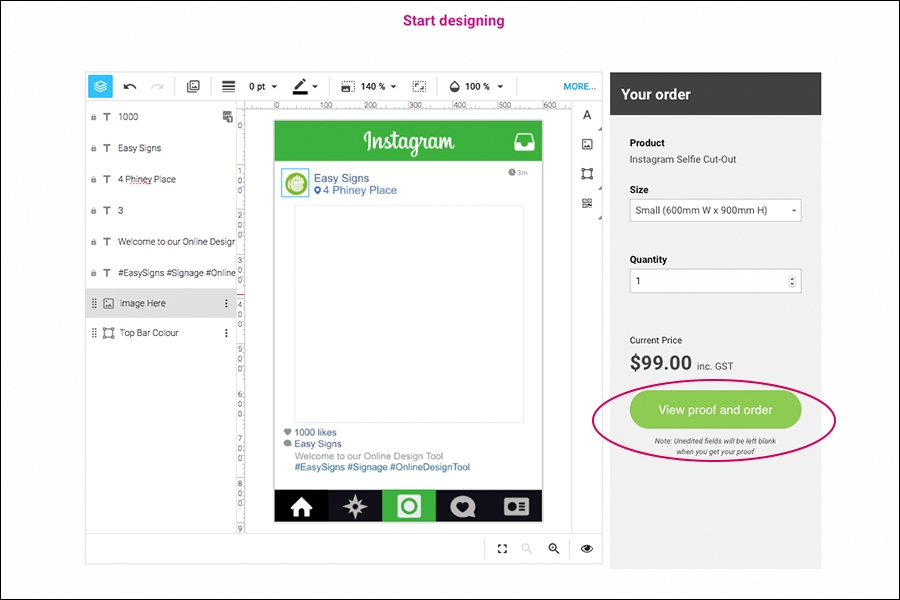Select the Add Shape tool
This screenshot has width=900, height=600.
(x=587, y=174)
